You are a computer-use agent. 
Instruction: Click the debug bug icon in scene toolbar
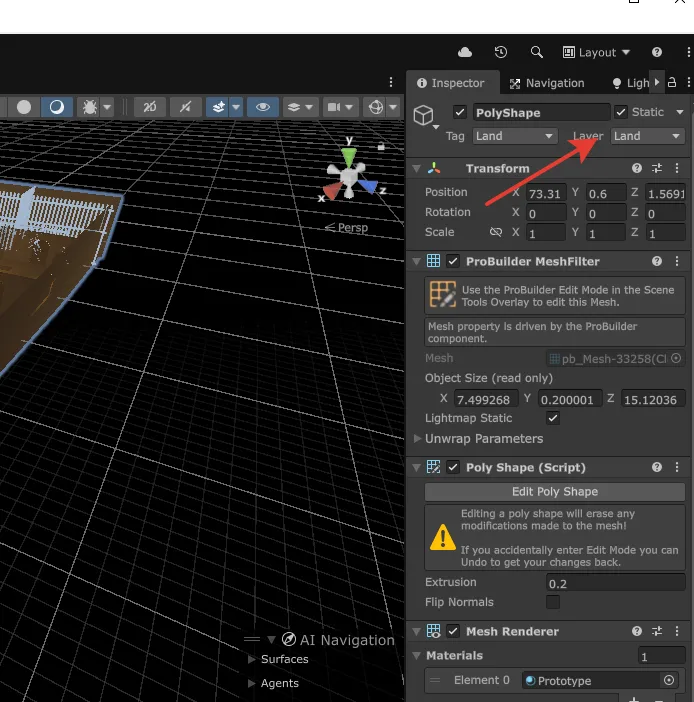coord(90,107)
